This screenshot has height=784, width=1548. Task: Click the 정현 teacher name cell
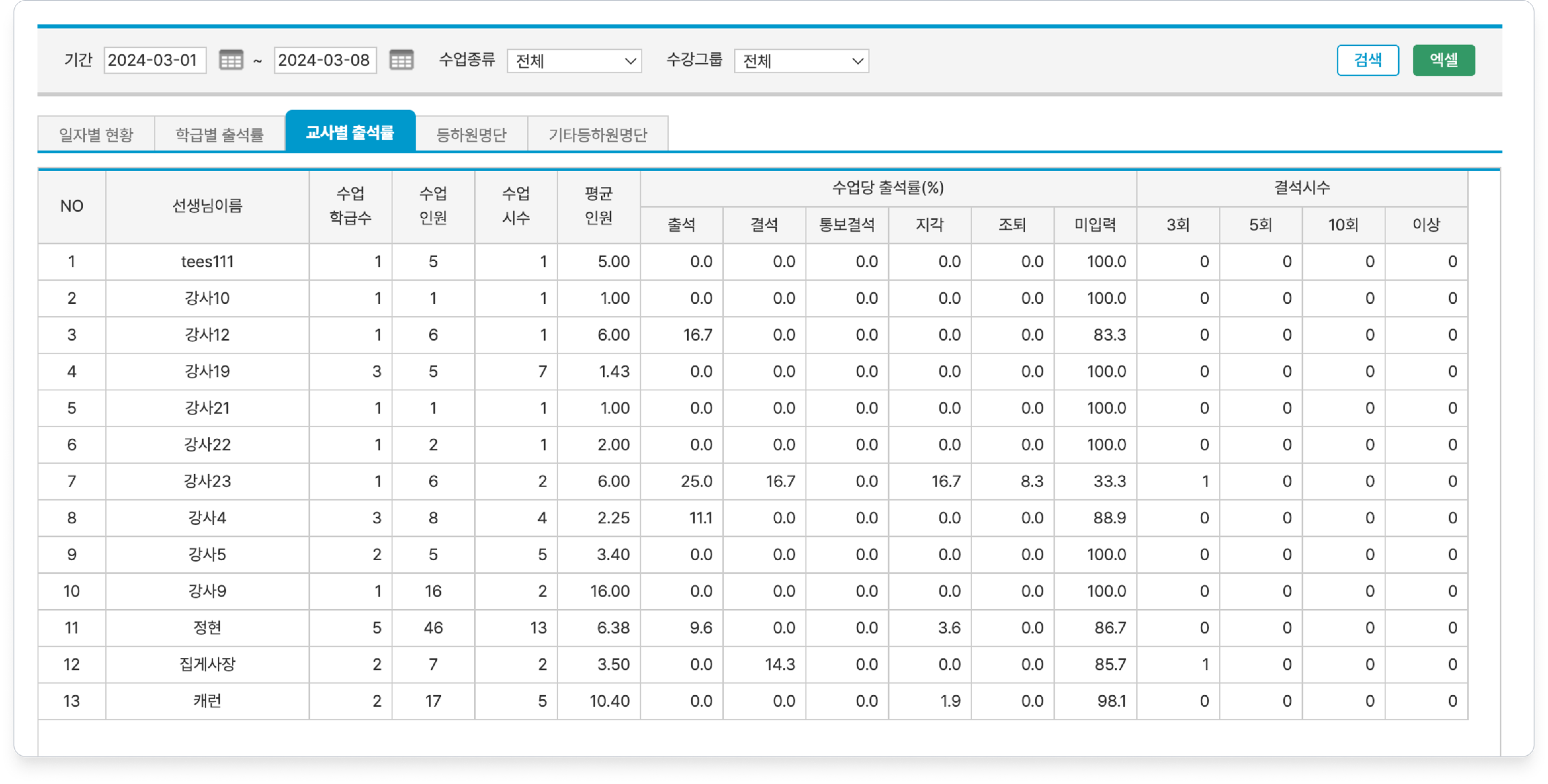[207, 628]
